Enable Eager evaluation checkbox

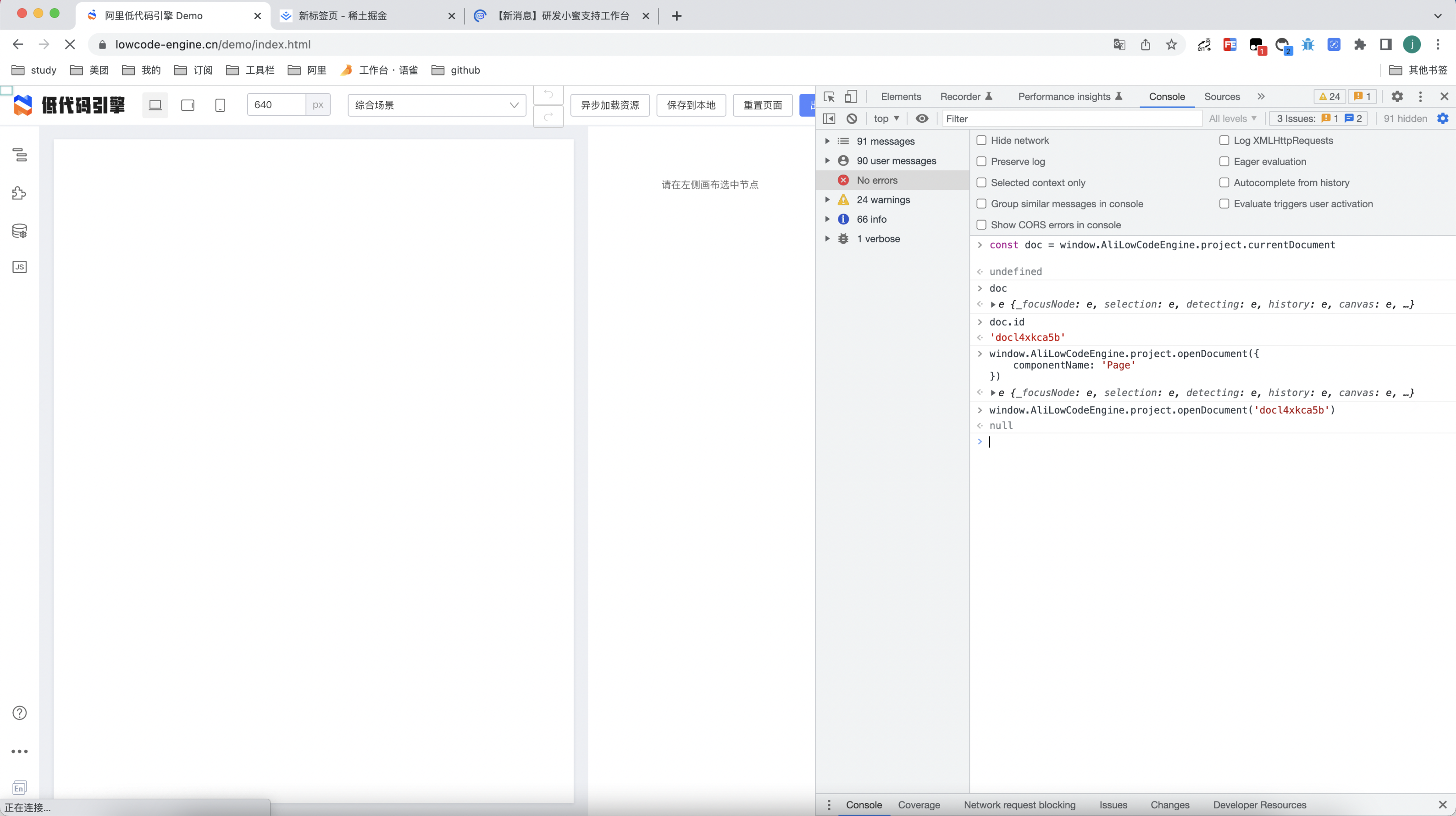tap(1224, 162)
